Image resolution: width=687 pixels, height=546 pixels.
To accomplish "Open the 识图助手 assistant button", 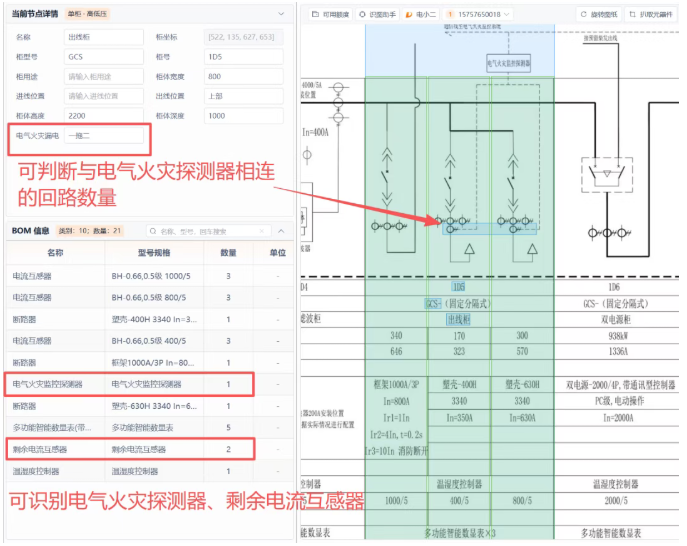I will click(x=377, y=14).
